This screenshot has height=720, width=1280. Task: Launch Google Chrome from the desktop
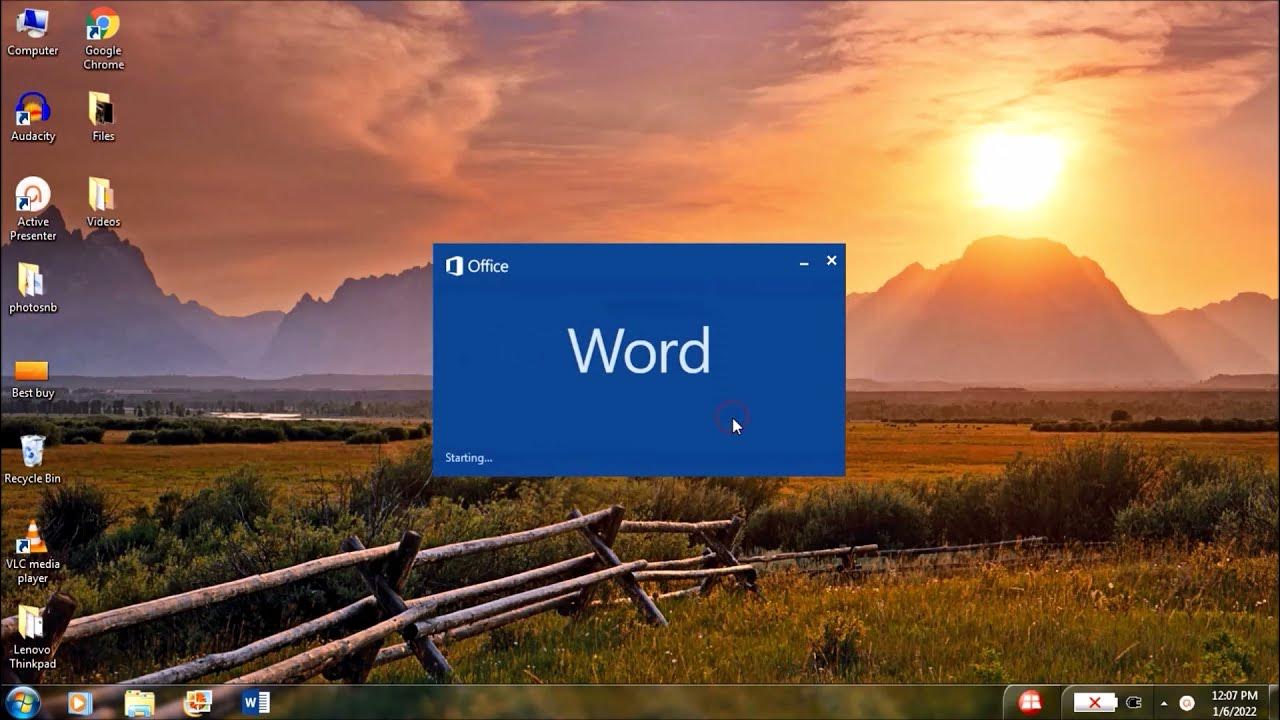tap(103, 38)
